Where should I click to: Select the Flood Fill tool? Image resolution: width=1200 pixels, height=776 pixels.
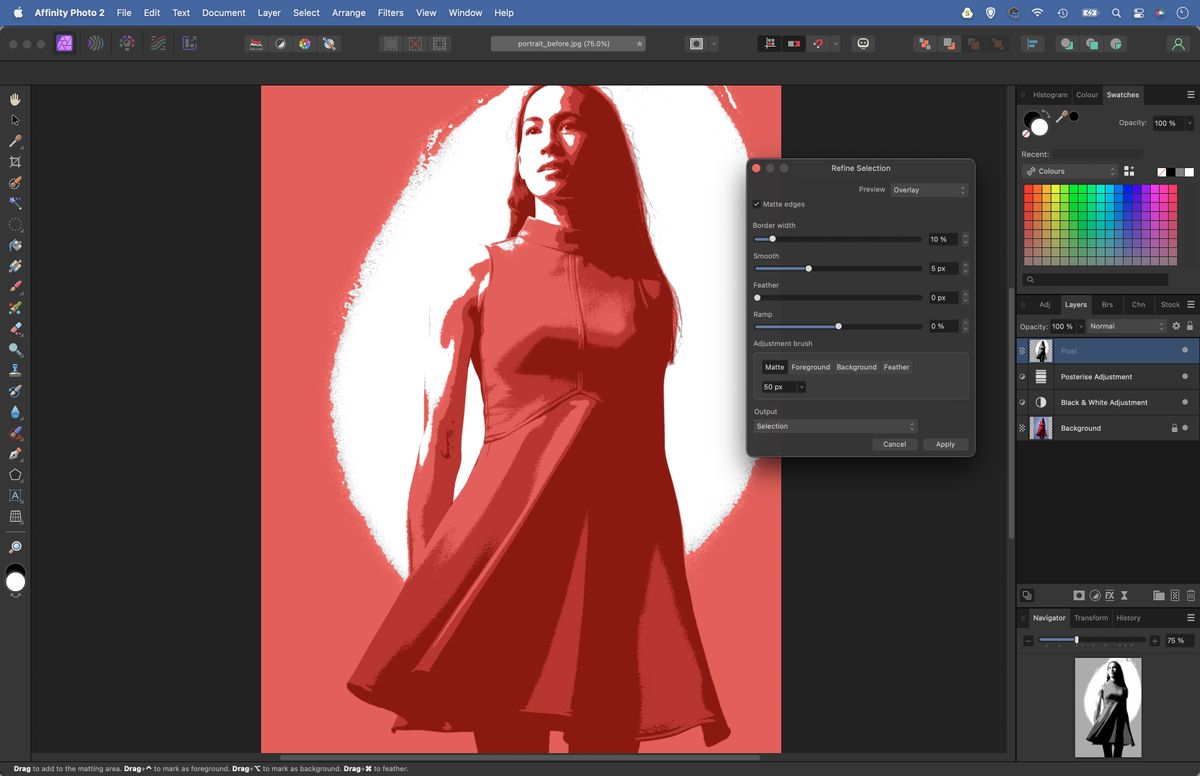pos(14,244)
